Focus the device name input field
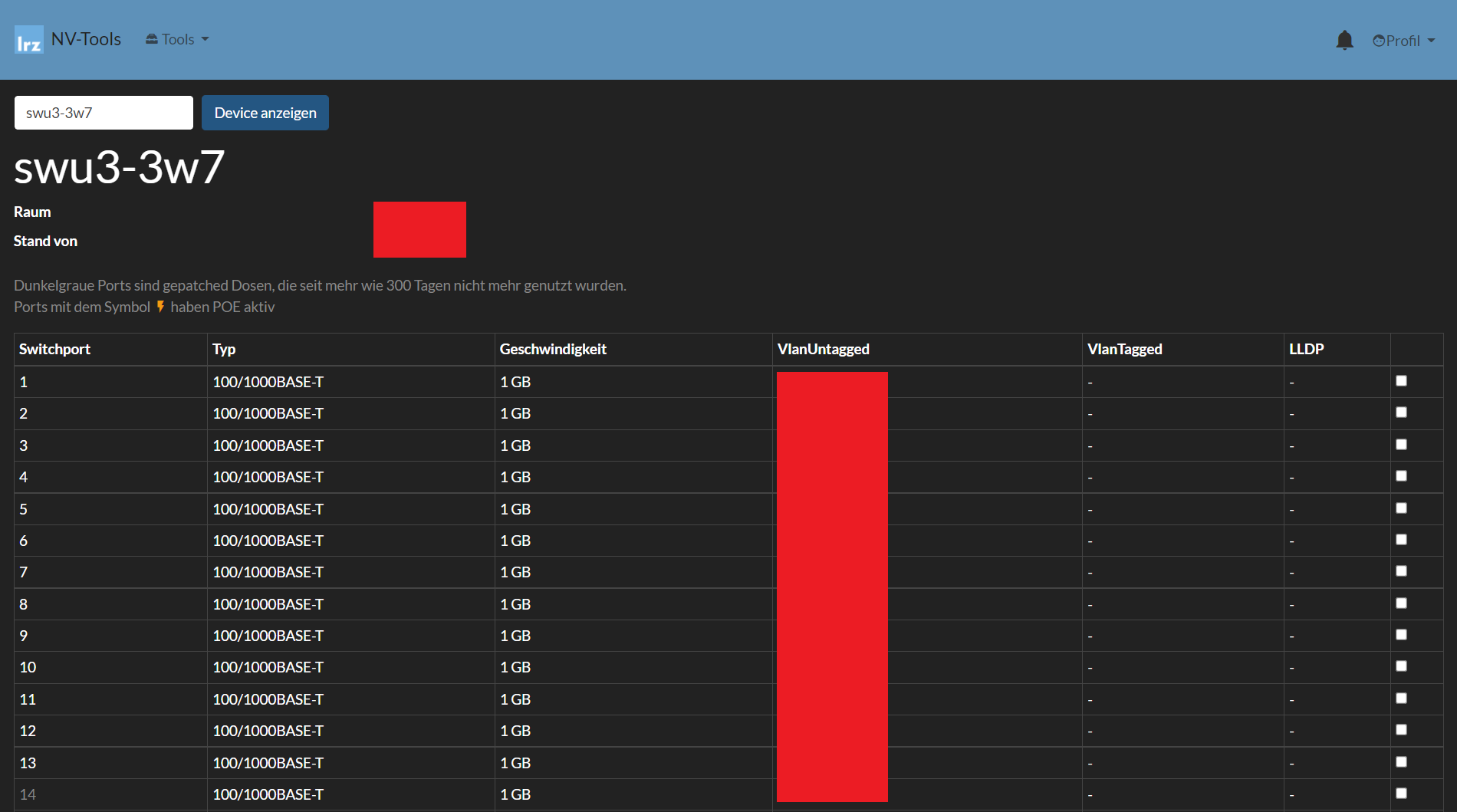This screenshot has height=812, width=1457. tap(104, 113)
